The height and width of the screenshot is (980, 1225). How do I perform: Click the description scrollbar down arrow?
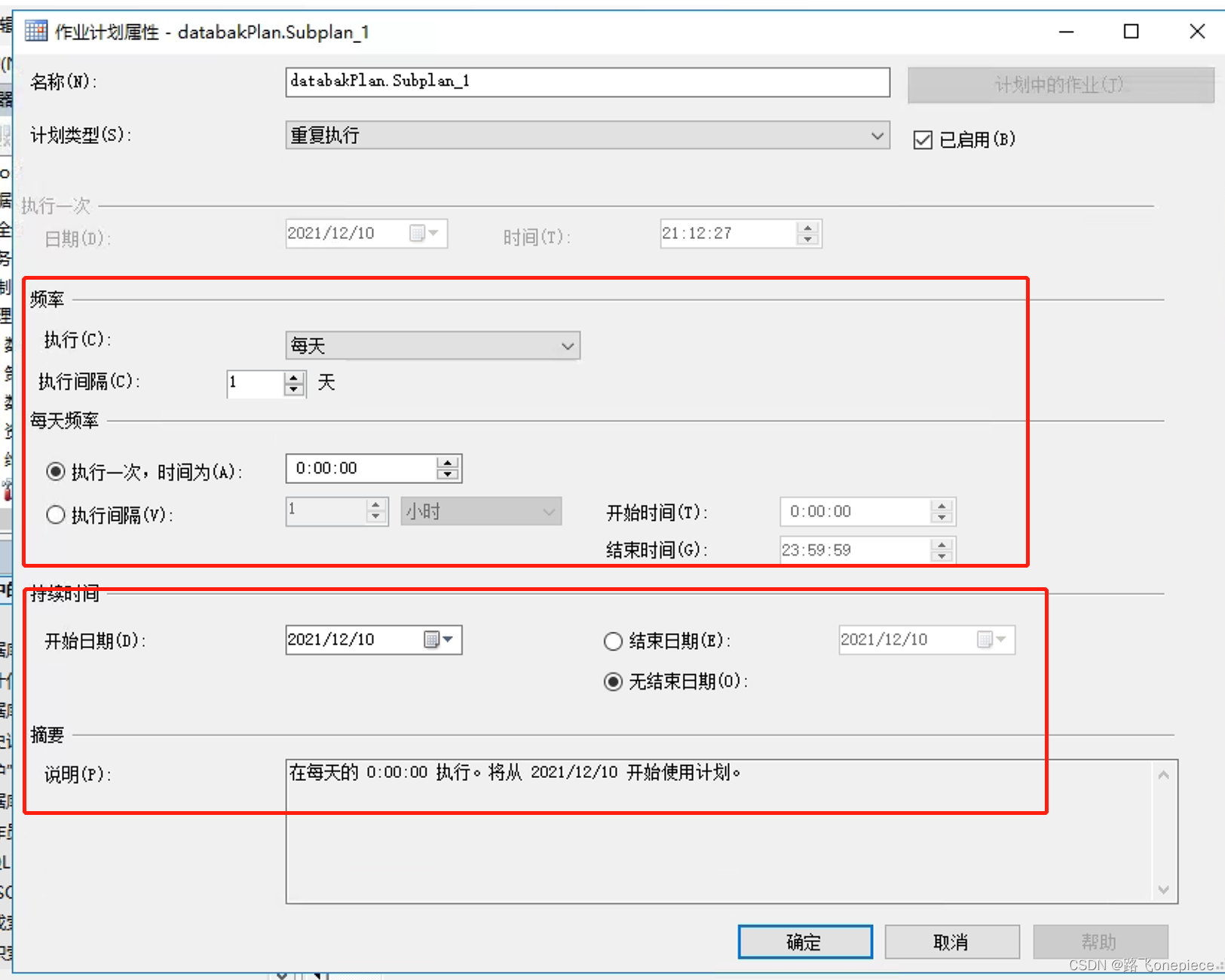click(1164, 890)
